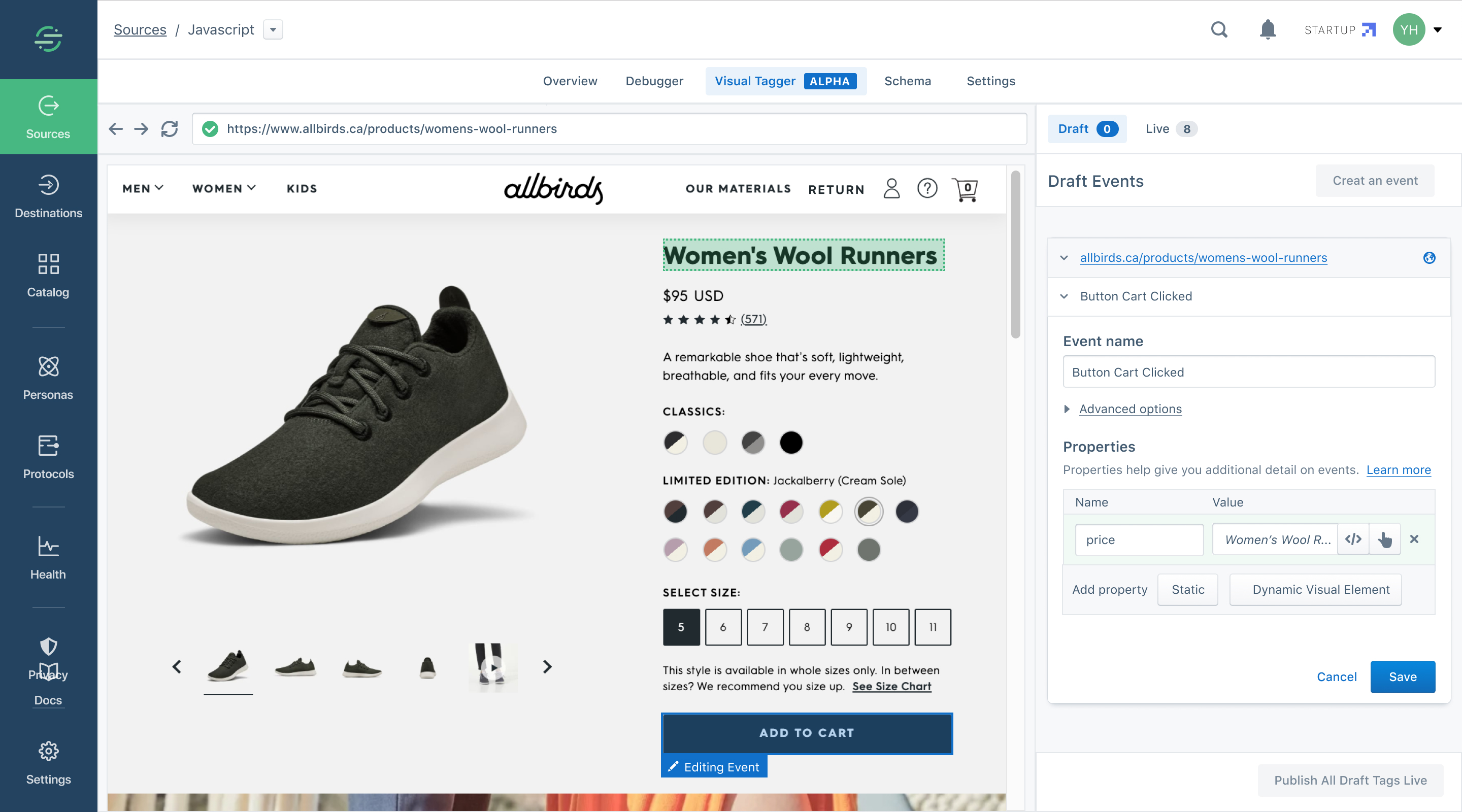Click the pointer select-element icon
1462x812 pixels.
[1385, 539]
